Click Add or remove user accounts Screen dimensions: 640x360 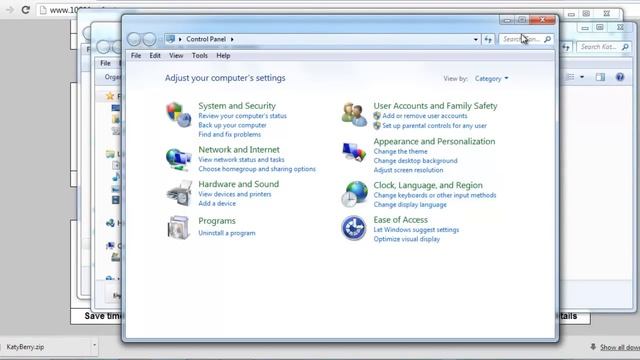tap(424, 116)
